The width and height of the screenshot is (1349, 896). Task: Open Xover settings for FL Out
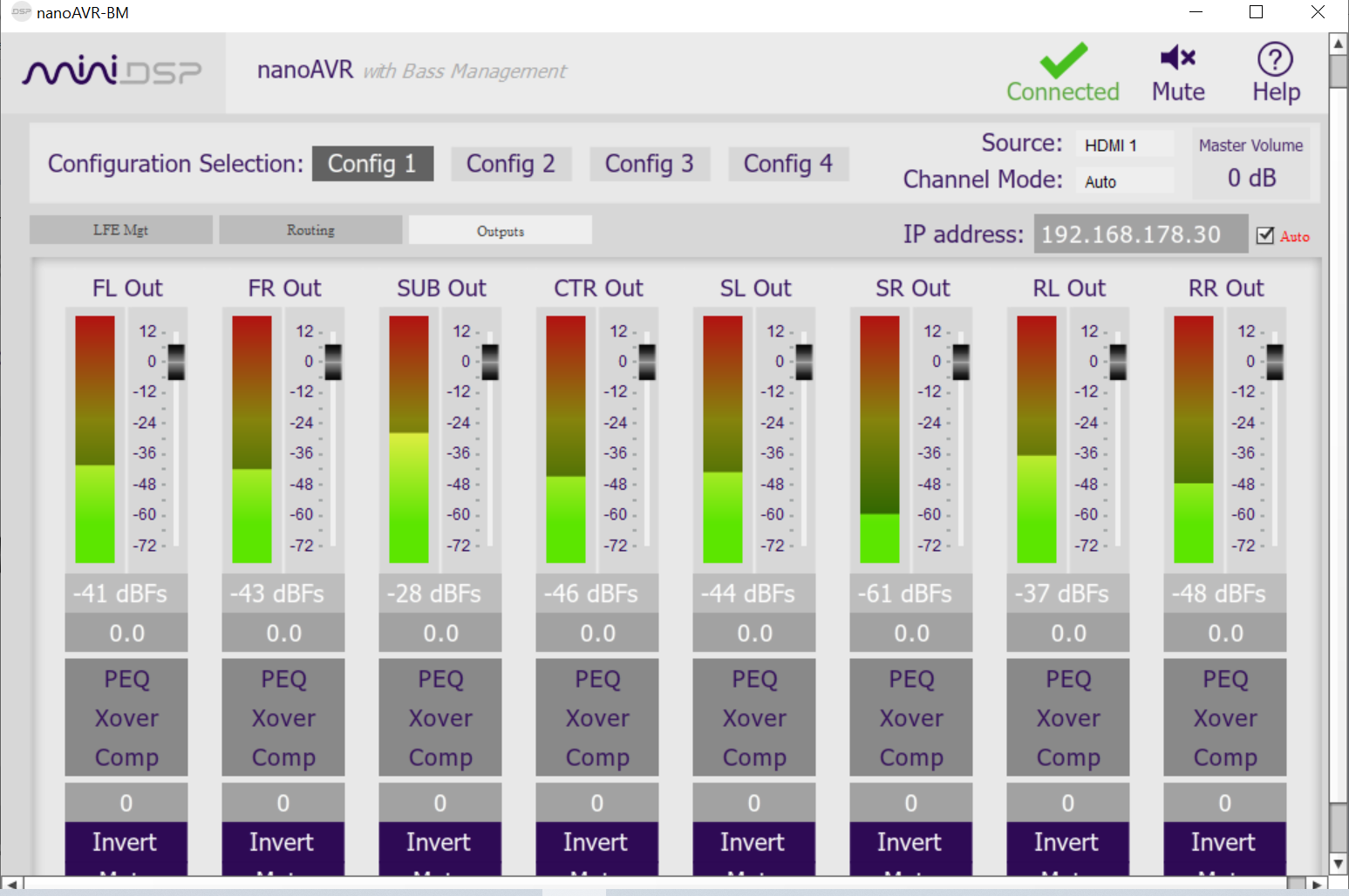126,718
